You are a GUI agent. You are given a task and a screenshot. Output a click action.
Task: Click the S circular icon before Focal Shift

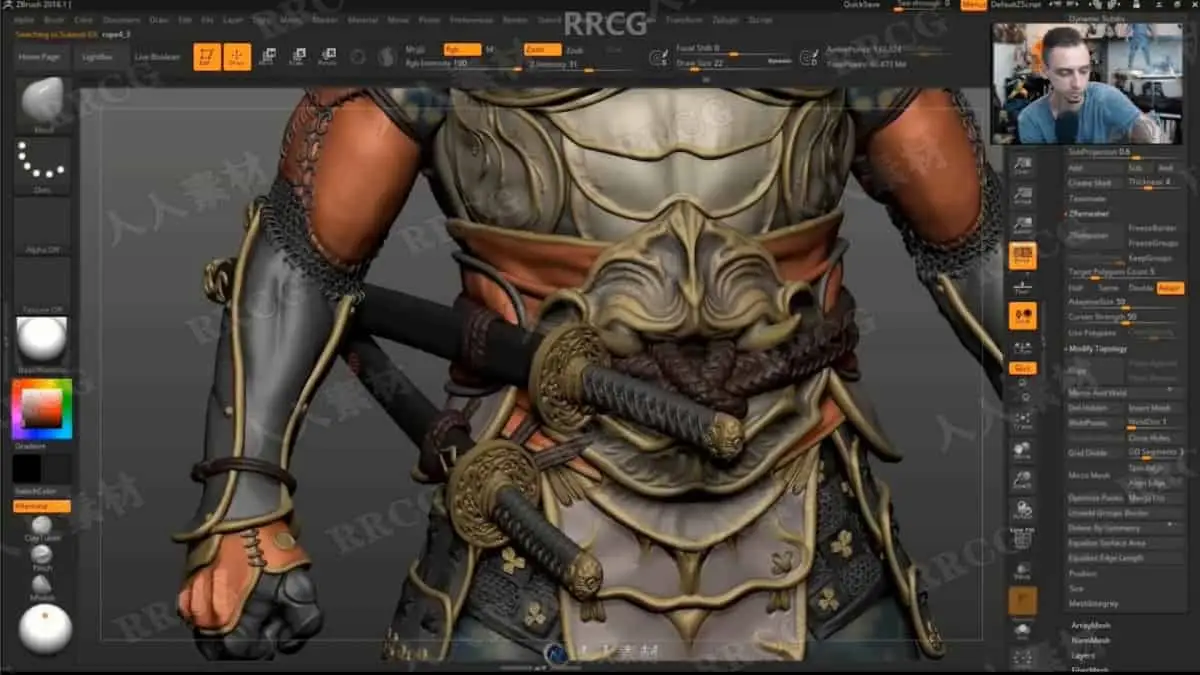[658, 57]
